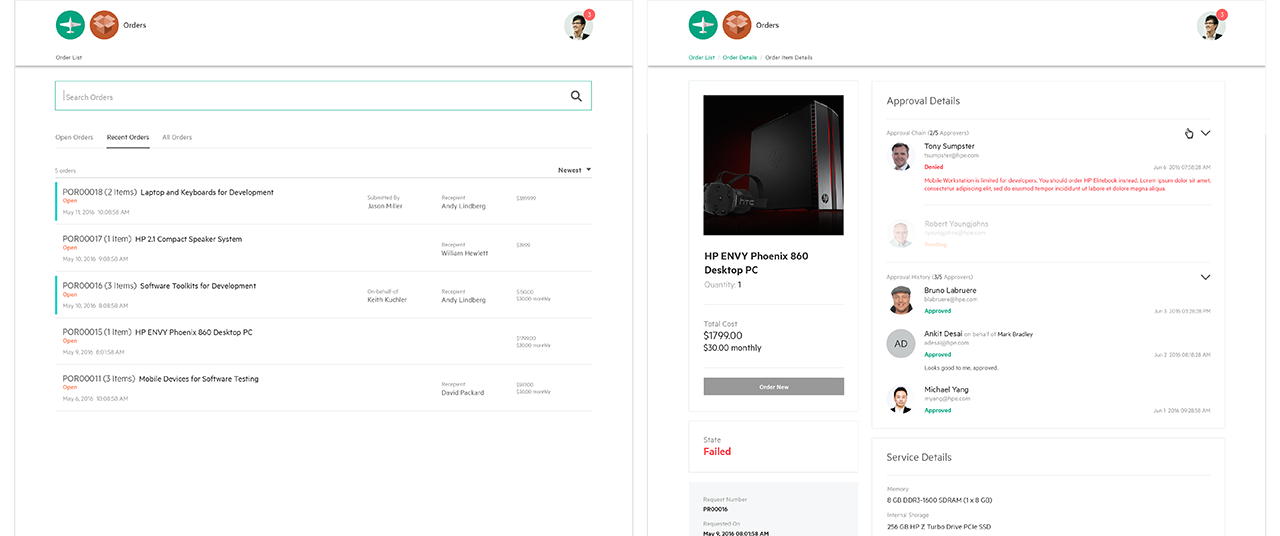The height and width of the screenshot is (536, 1280).
Task: Click the red Failed state text
Action: point(717,452)
